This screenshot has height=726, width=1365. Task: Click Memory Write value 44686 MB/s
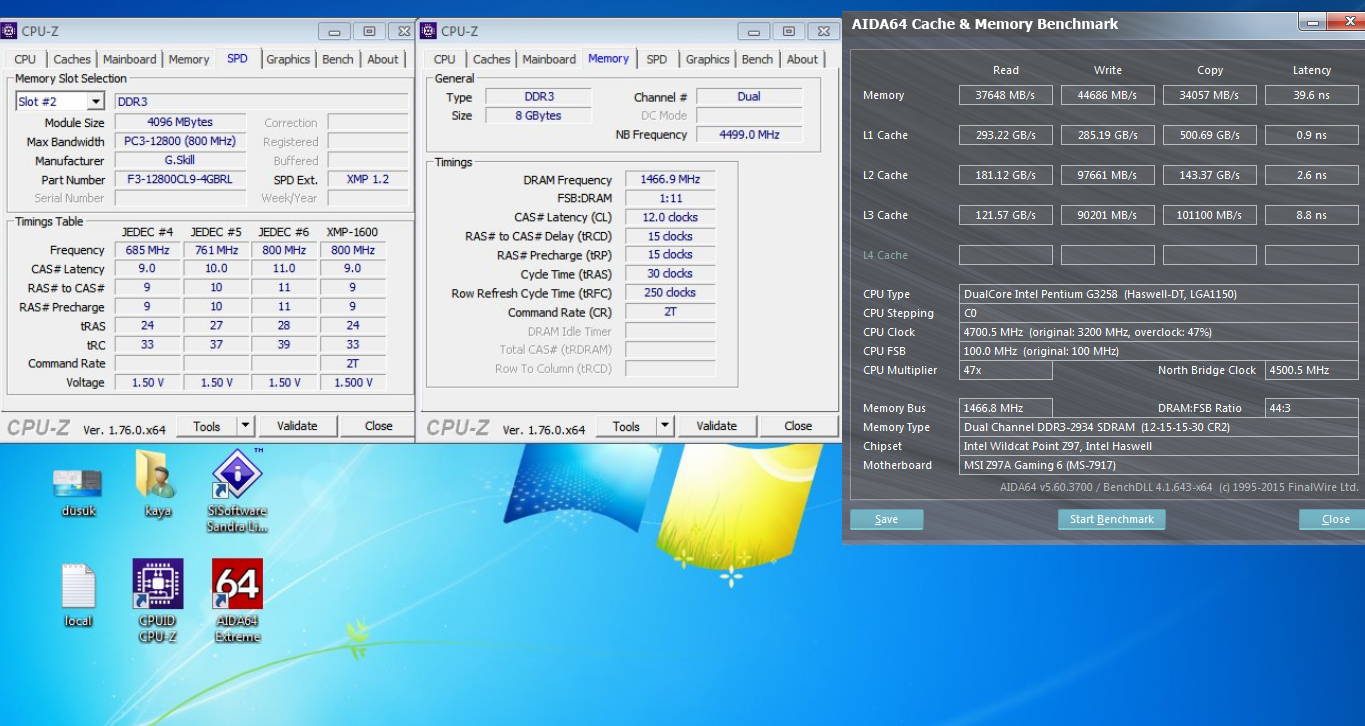1107,95
